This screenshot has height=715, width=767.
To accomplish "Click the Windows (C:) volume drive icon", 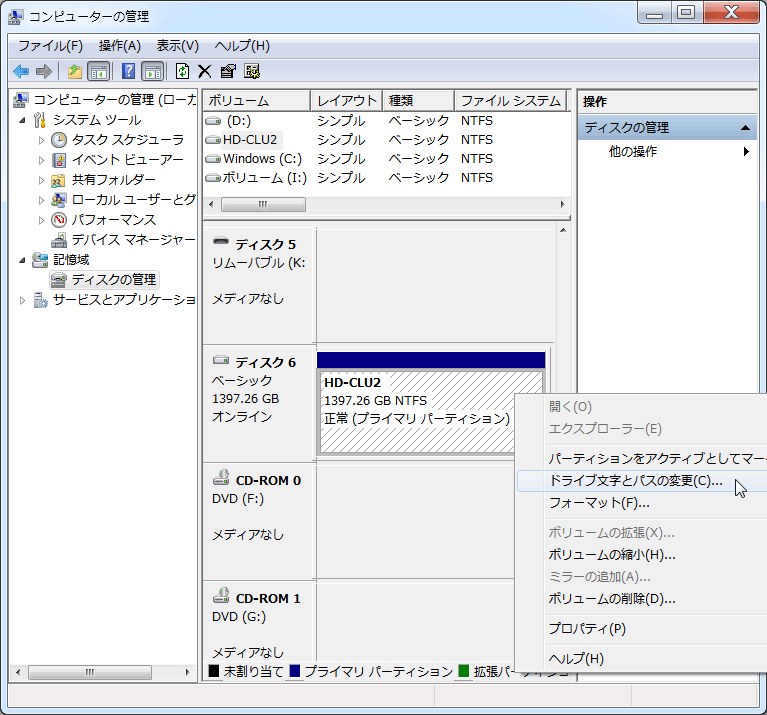I will coord(213,159).
